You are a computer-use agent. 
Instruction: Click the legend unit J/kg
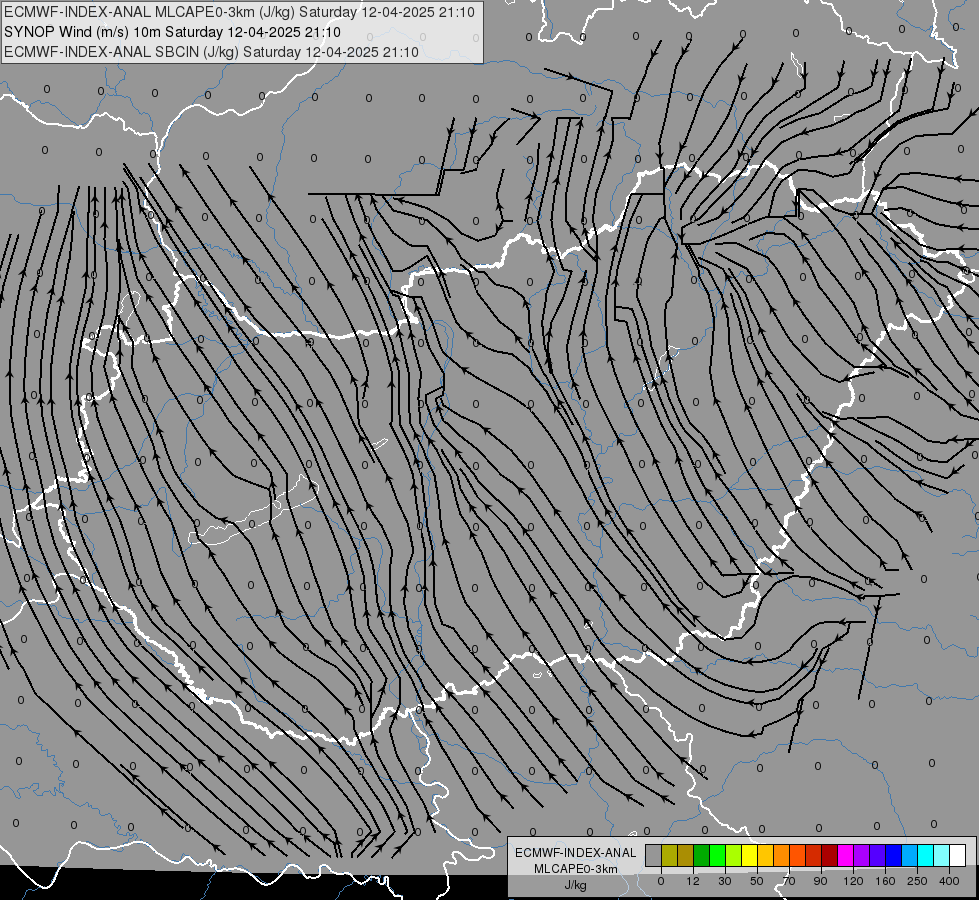pyautogui.click(x=575, y=885)
